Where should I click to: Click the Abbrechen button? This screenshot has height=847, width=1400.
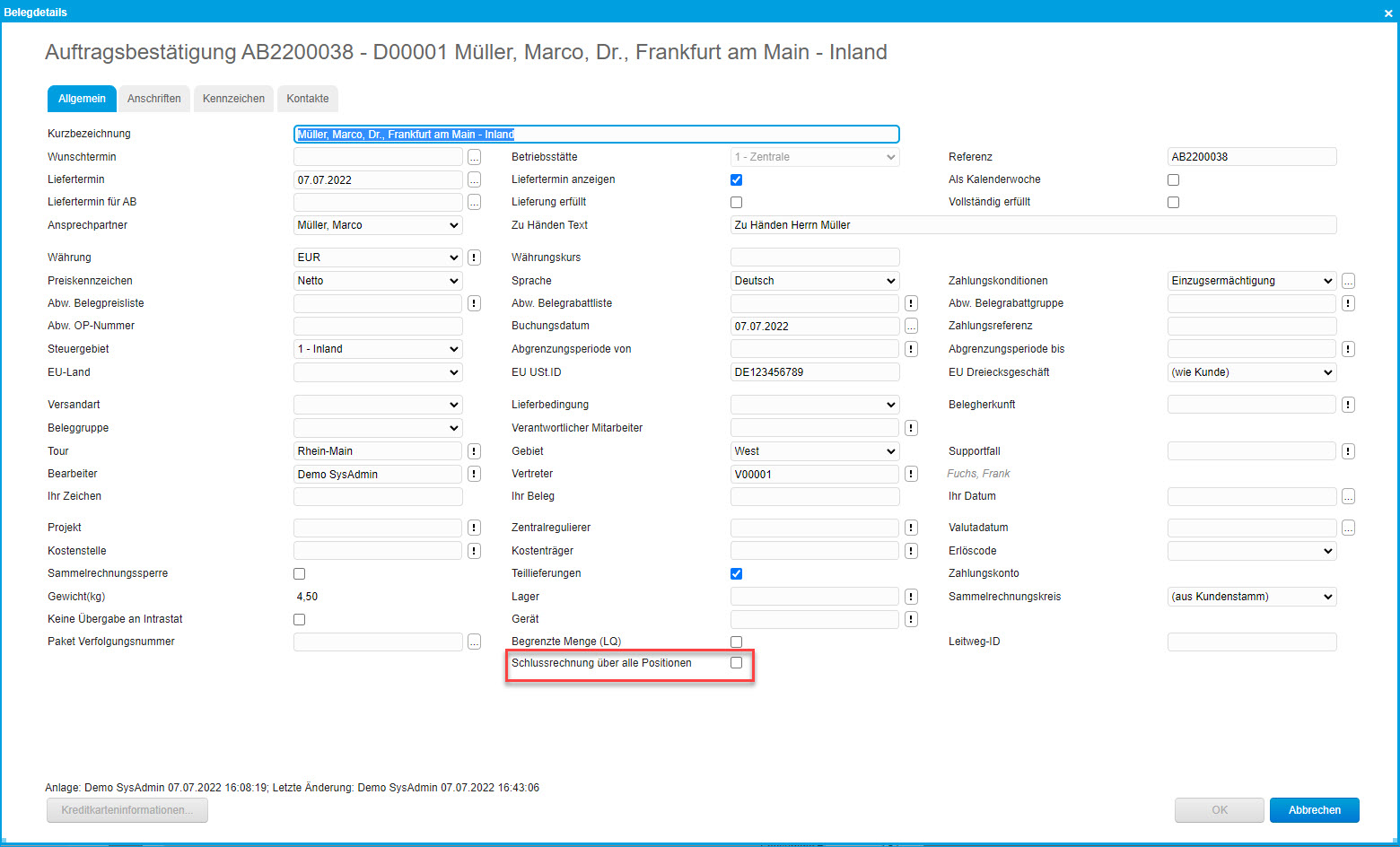(1314, 810)
